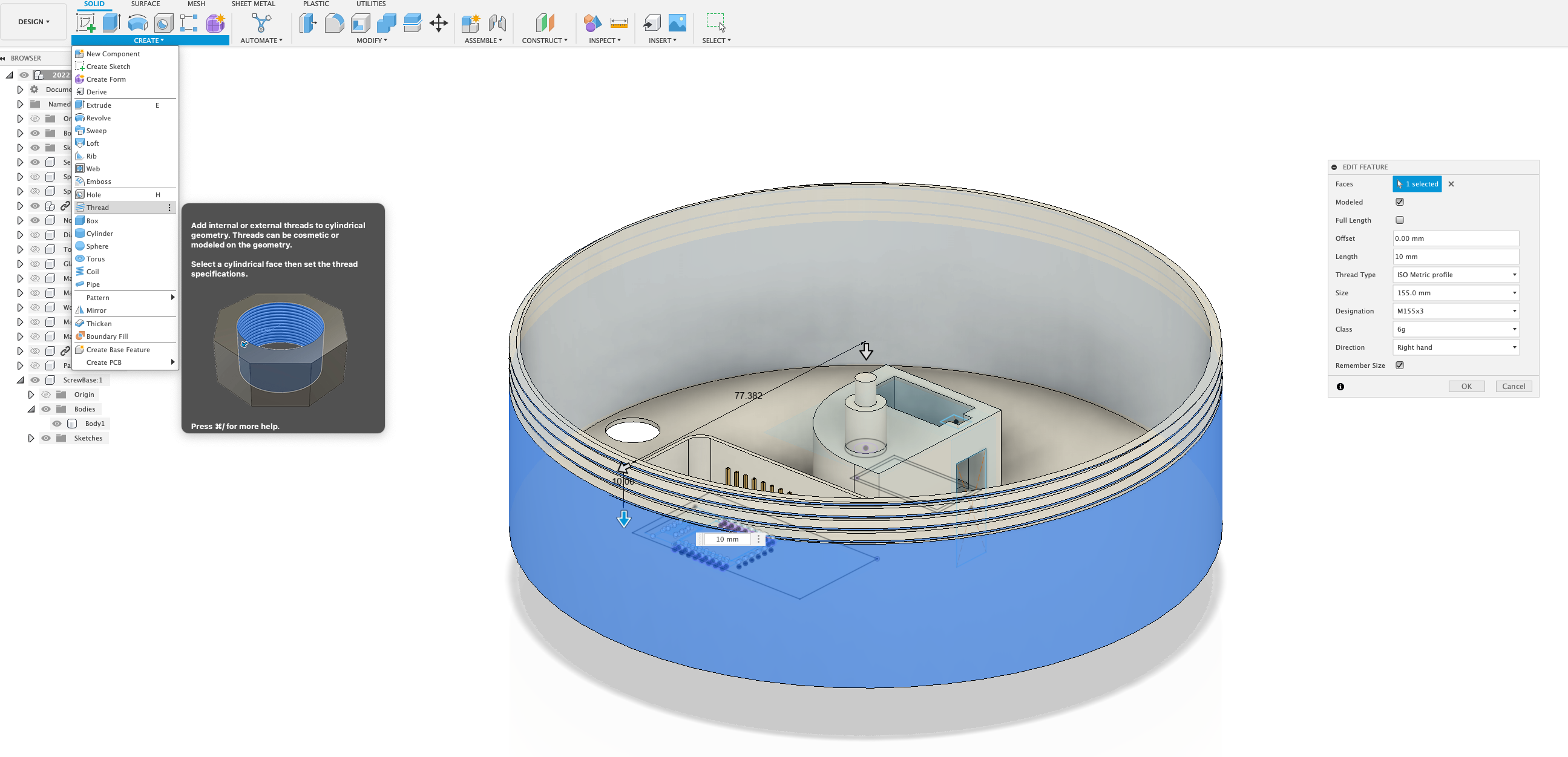Toggle visibility of Bodies folder under ScrewBase

coord(45,409)
